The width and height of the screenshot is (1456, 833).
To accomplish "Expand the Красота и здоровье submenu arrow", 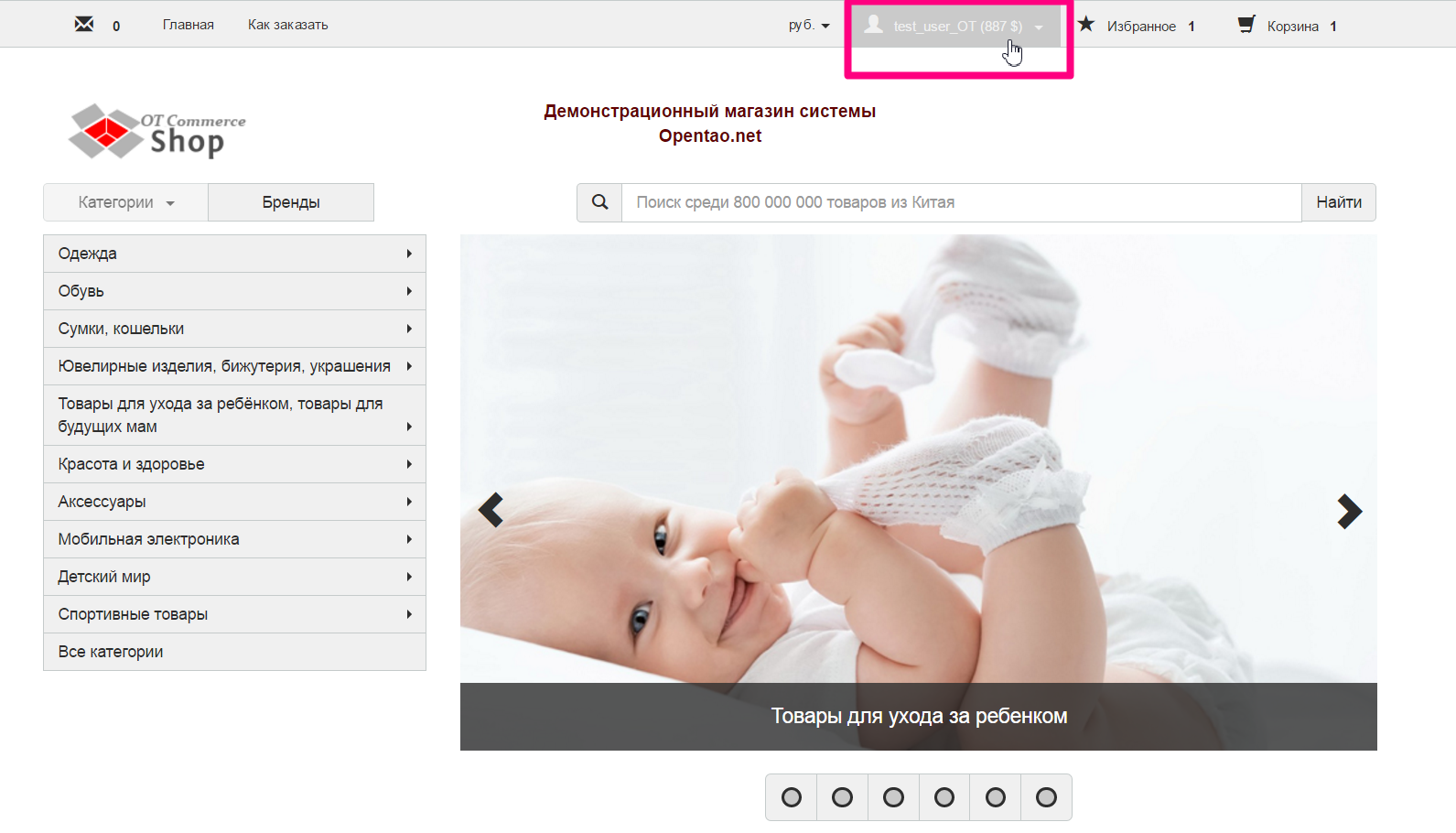I will [x=409, y=464].
